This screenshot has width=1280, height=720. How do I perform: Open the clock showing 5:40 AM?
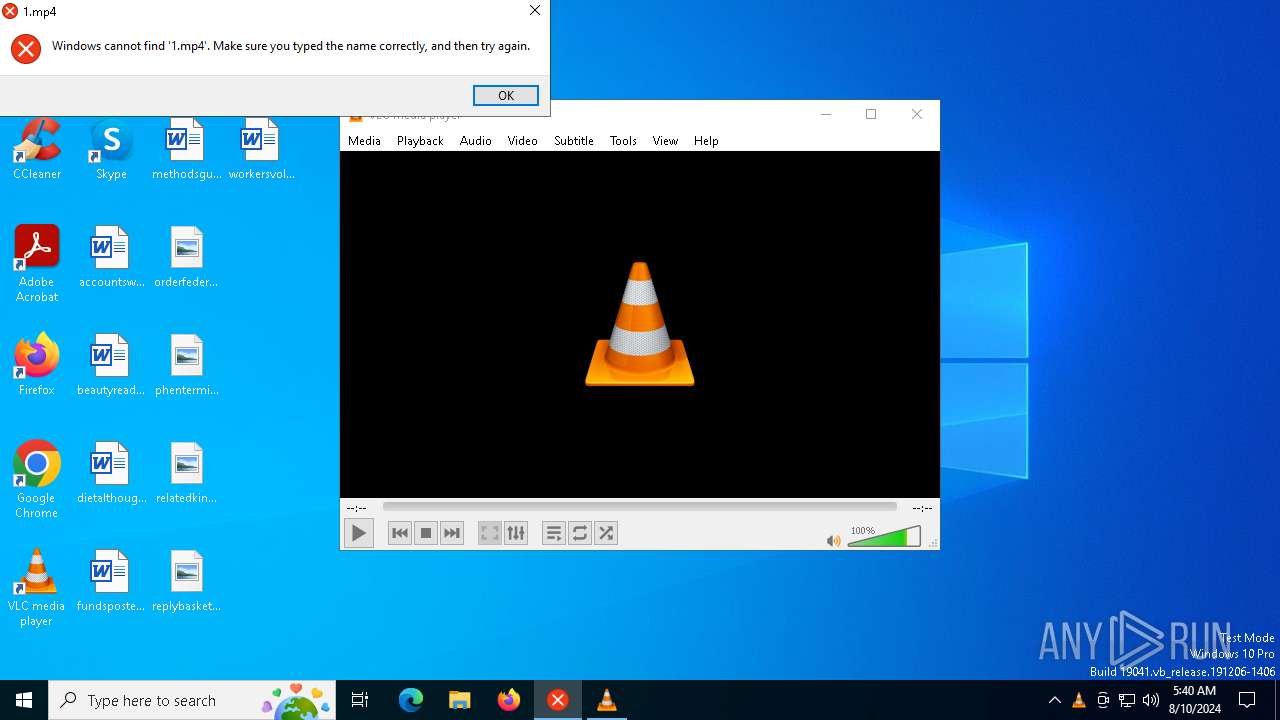(x=1194, y=700)
